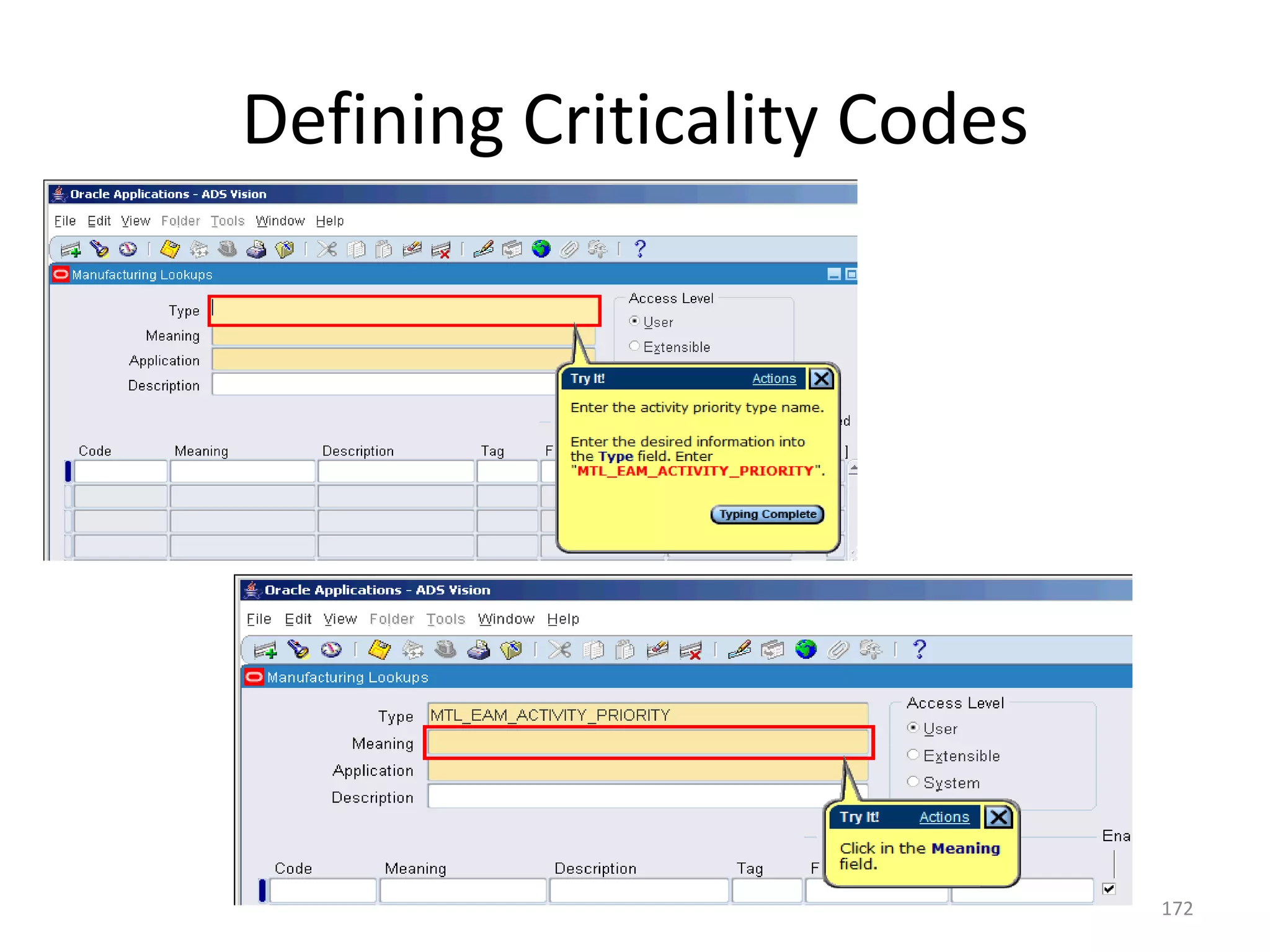Open Edit menu in bottom window
The width and height of the screenshot is (1270, 952).
click(298, 619)
